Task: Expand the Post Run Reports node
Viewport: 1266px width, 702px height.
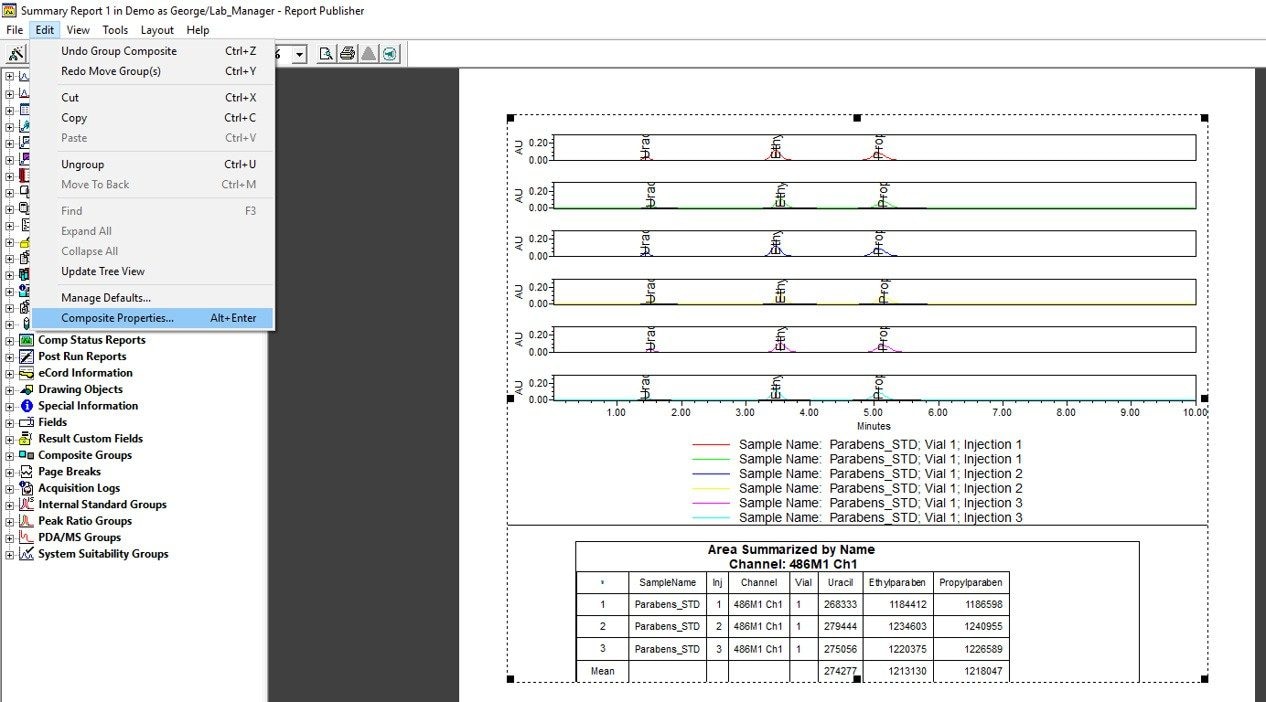Action: tap(10, 357)
